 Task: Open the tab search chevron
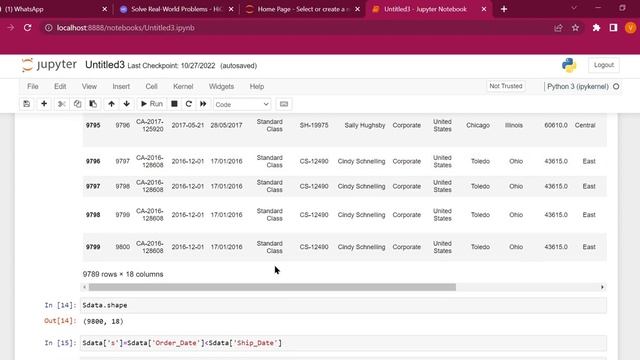click(x=574, y=8)
